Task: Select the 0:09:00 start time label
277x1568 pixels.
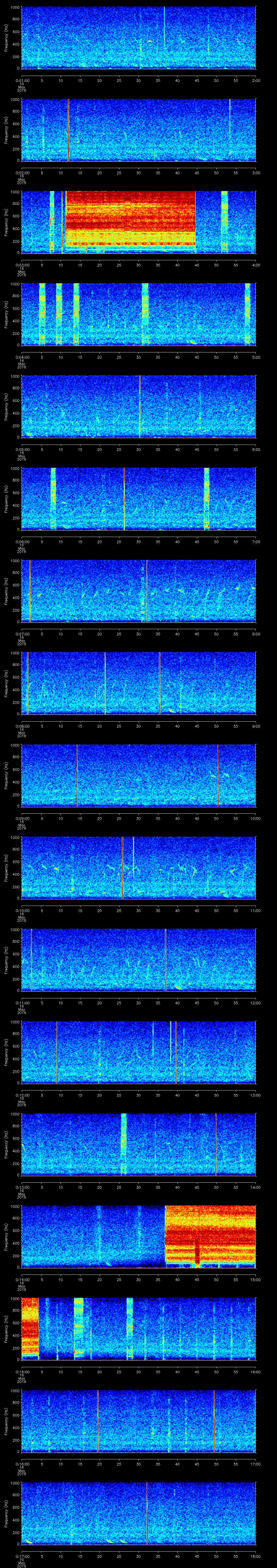Action: click(22, 818)
